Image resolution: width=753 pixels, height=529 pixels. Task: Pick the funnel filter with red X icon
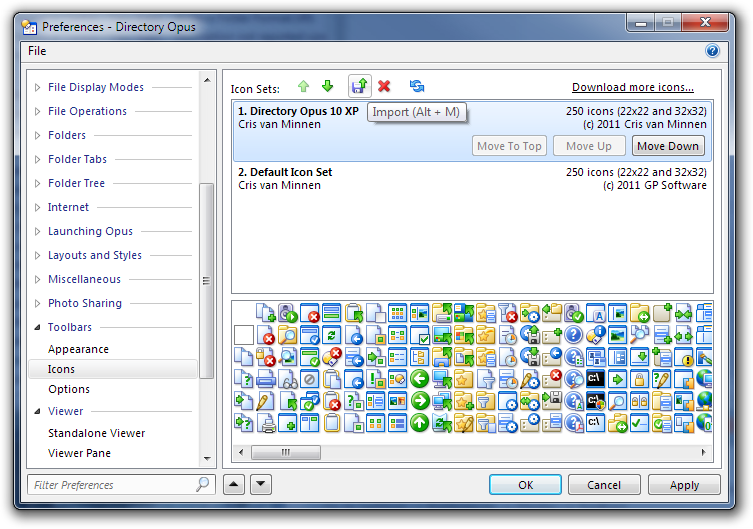tap(508, 313)
